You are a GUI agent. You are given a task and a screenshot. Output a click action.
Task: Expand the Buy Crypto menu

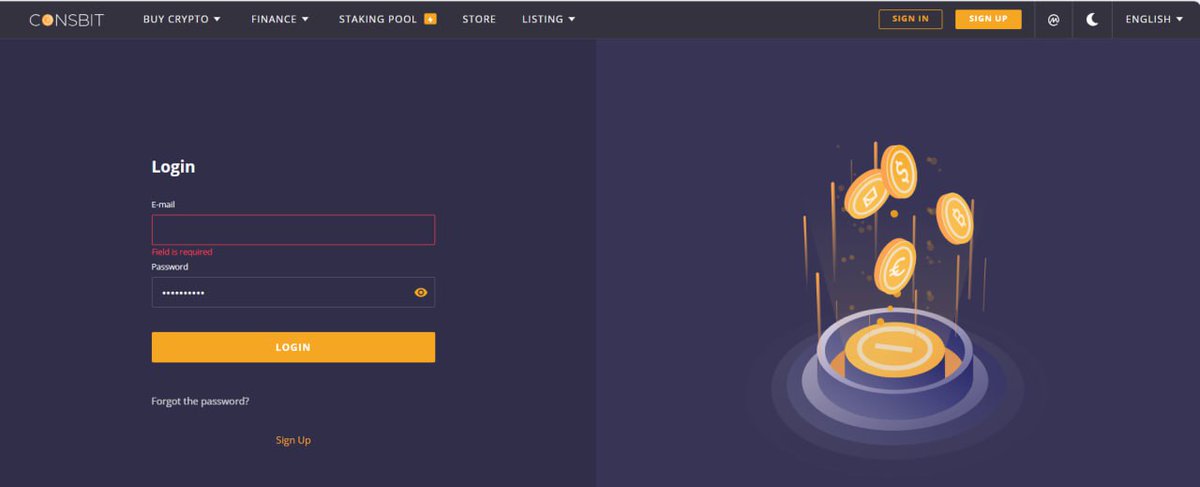pyautogui.click(x=181, y=19)
